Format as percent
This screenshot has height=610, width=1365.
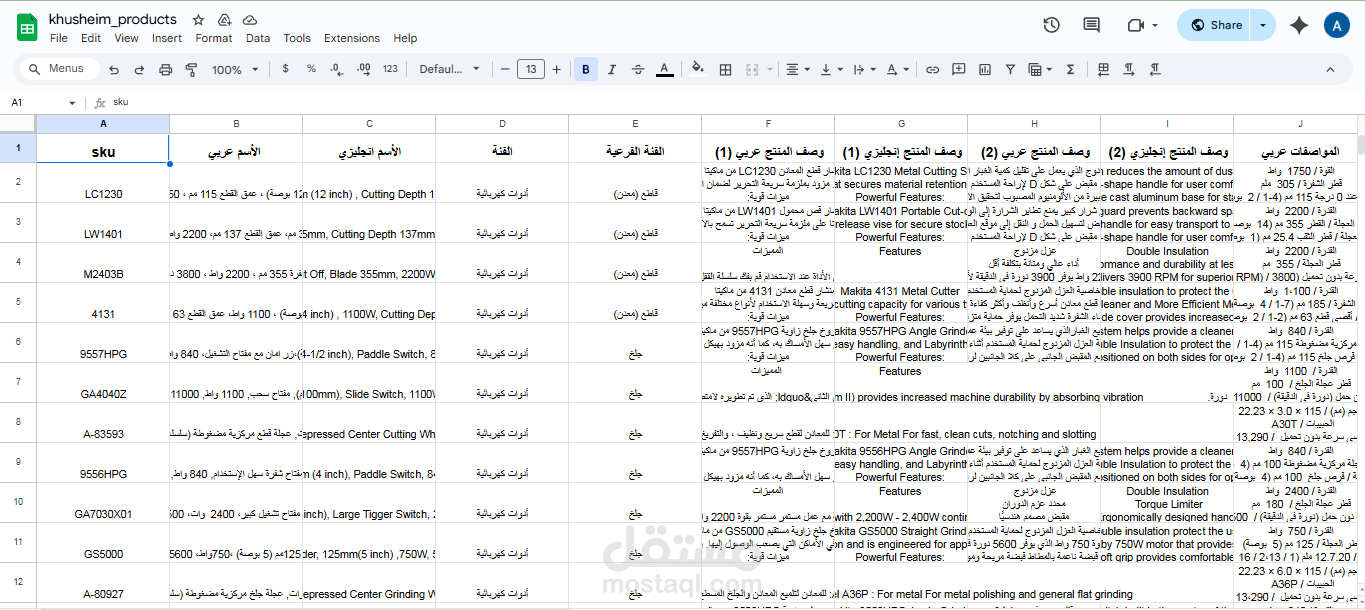tap(311, 69)
